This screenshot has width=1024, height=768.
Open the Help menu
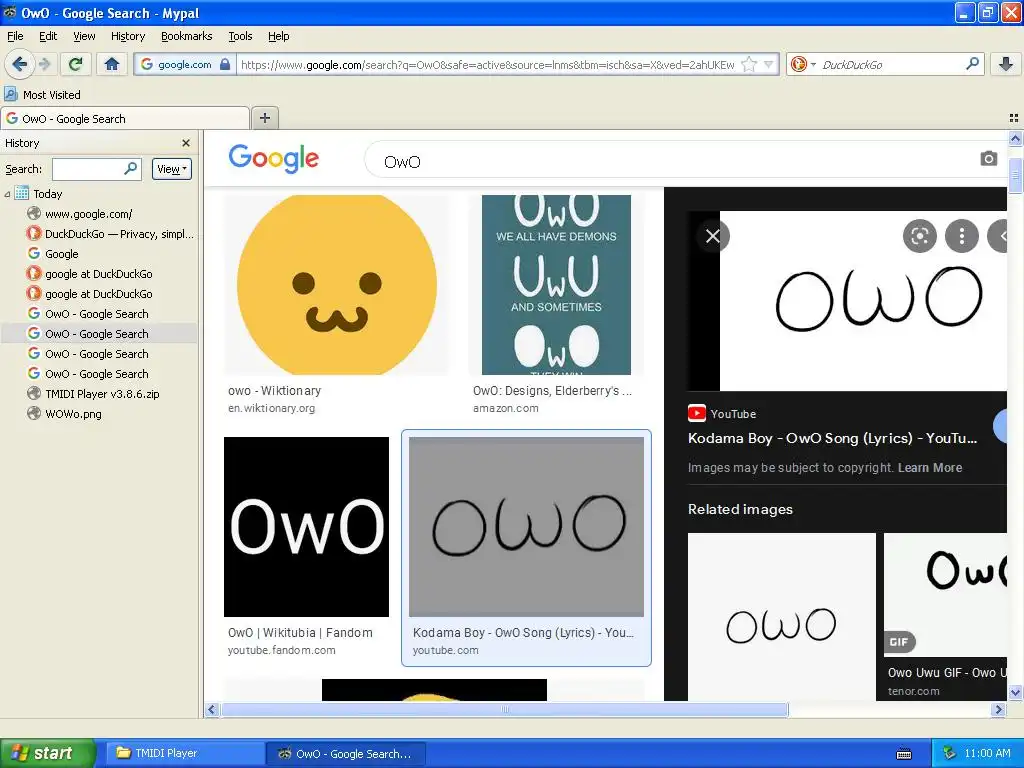(279, 36)
